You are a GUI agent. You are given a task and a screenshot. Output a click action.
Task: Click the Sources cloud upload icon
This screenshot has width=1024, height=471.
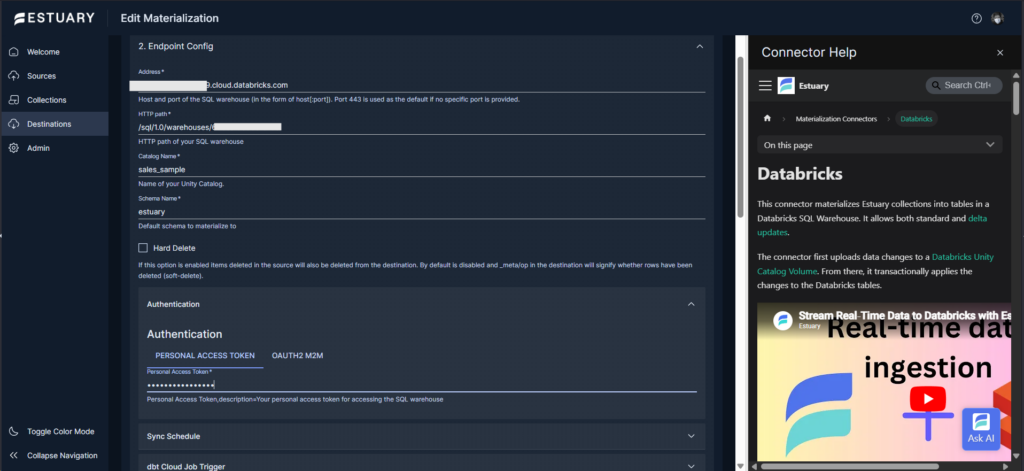[x=14, y=76]
